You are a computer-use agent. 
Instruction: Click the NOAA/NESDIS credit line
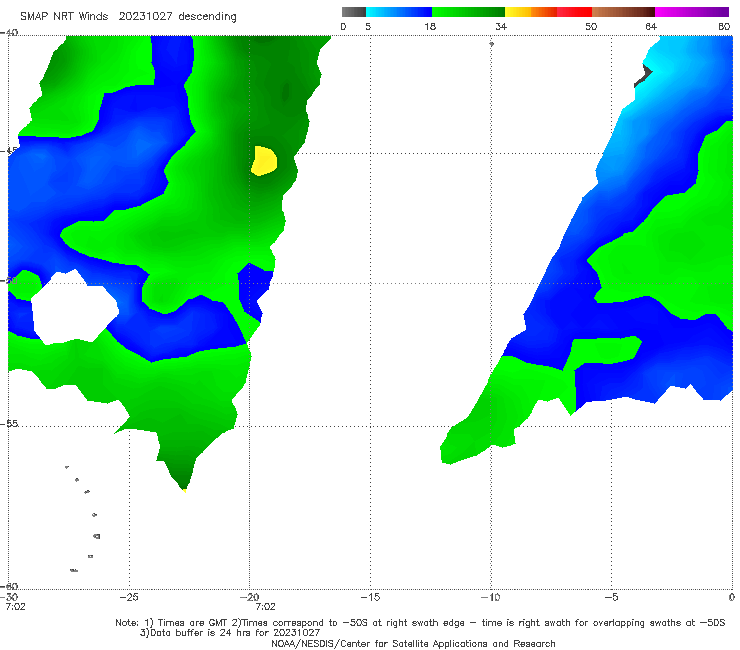[x=413, y=643]
